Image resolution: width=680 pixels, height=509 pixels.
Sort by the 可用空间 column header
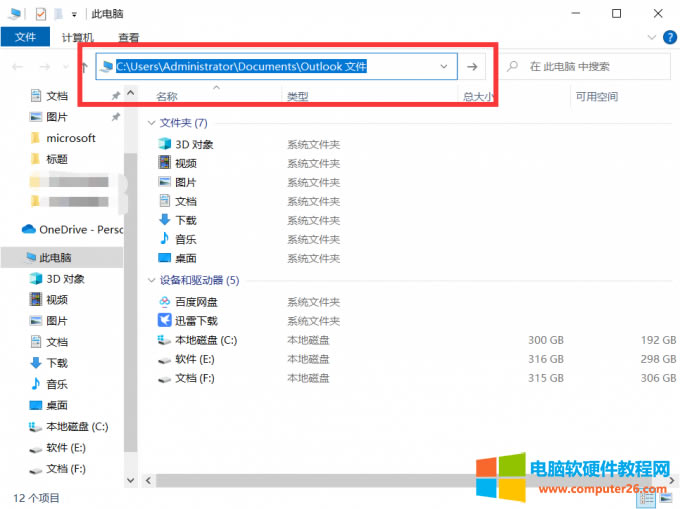[x=597, y=96]
